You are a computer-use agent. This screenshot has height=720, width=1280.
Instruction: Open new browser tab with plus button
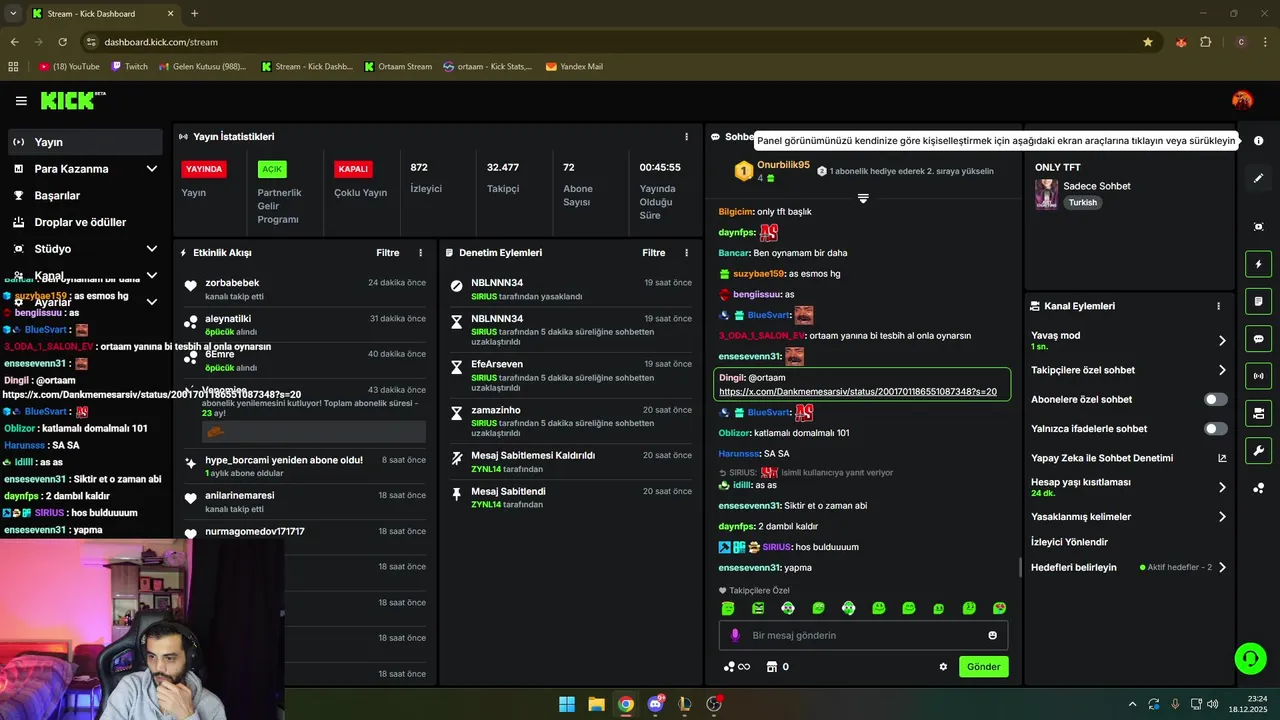coord(194,14)
